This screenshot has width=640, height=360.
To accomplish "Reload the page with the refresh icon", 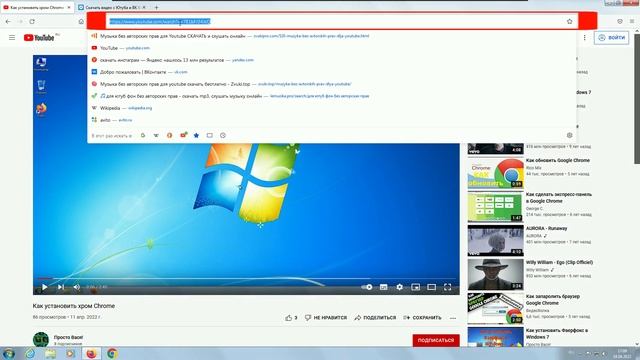I will (32, 21).
